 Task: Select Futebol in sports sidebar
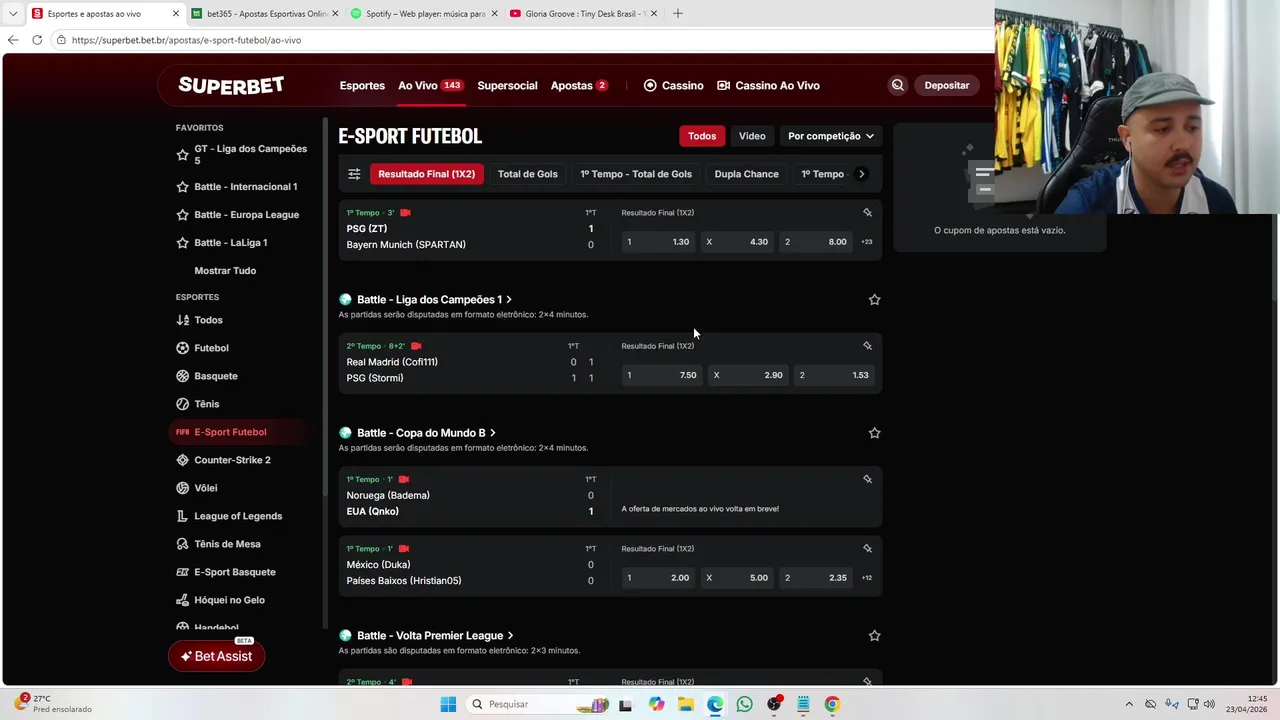click(x=211, y=348)
